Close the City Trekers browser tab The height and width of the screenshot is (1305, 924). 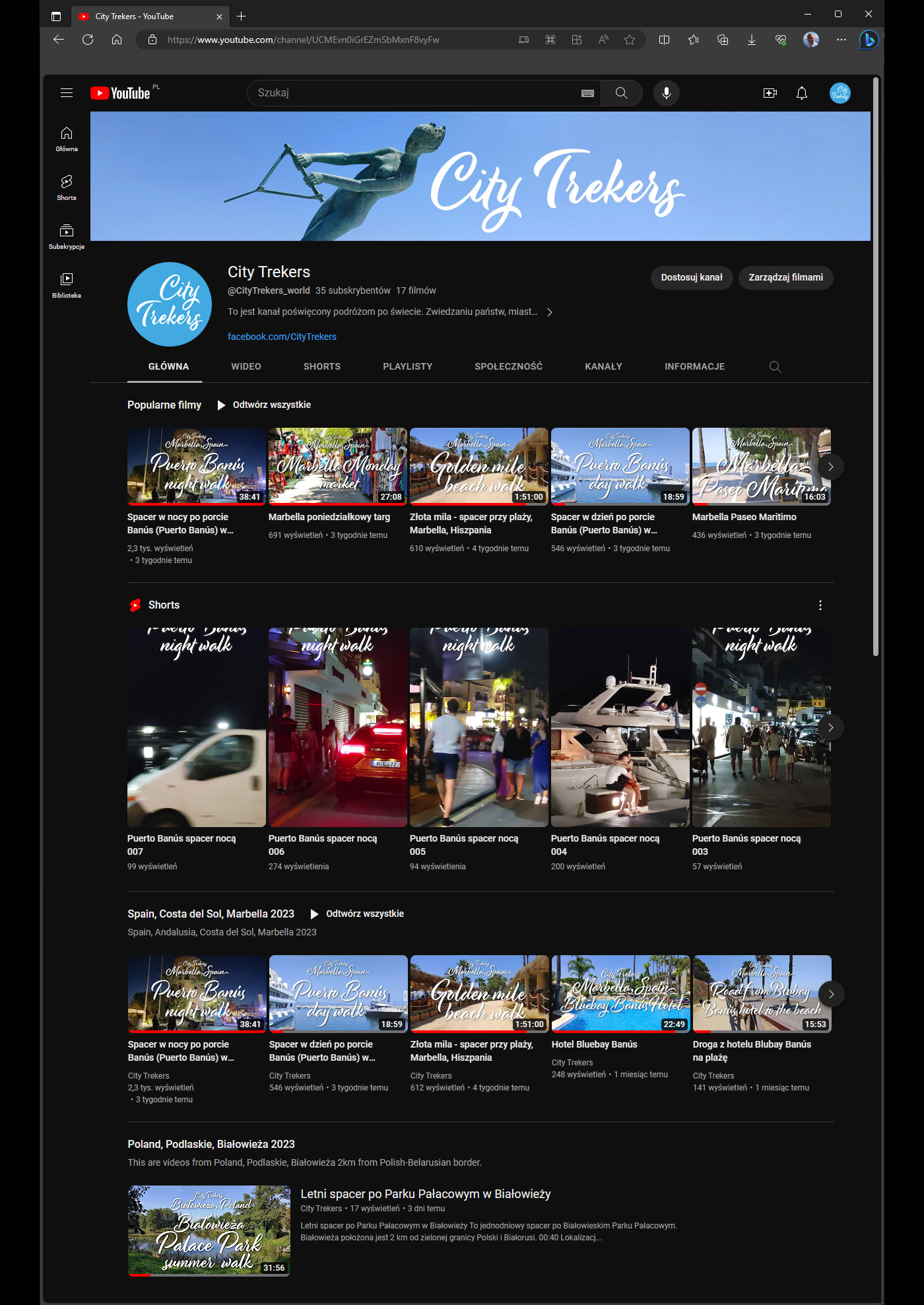coord(220,17)
